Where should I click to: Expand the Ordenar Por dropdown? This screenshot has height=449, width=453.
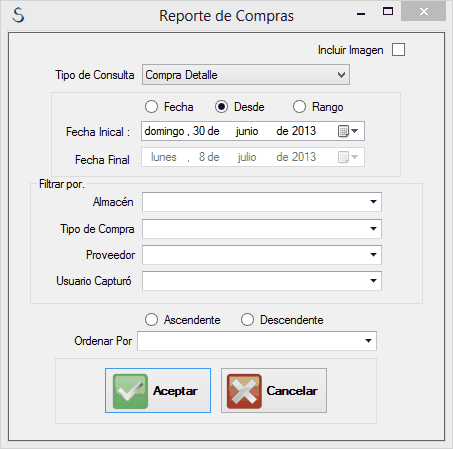(x=257, y=341)
